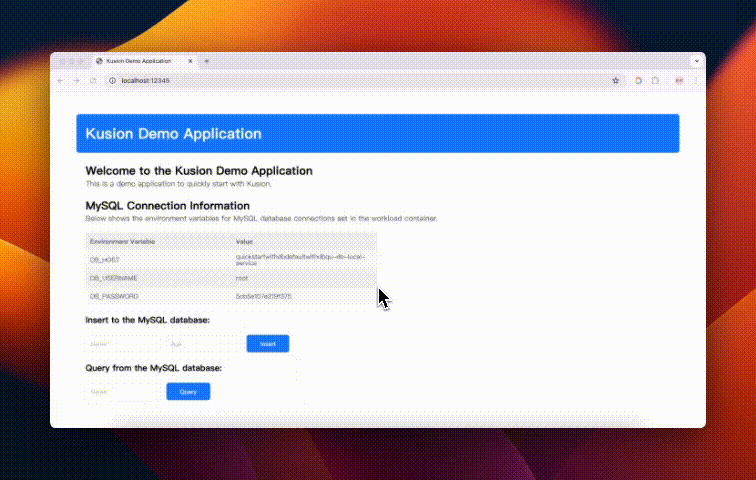Open the browser profile avatar
The image size is (756, 480).
(x=679, y=81)
